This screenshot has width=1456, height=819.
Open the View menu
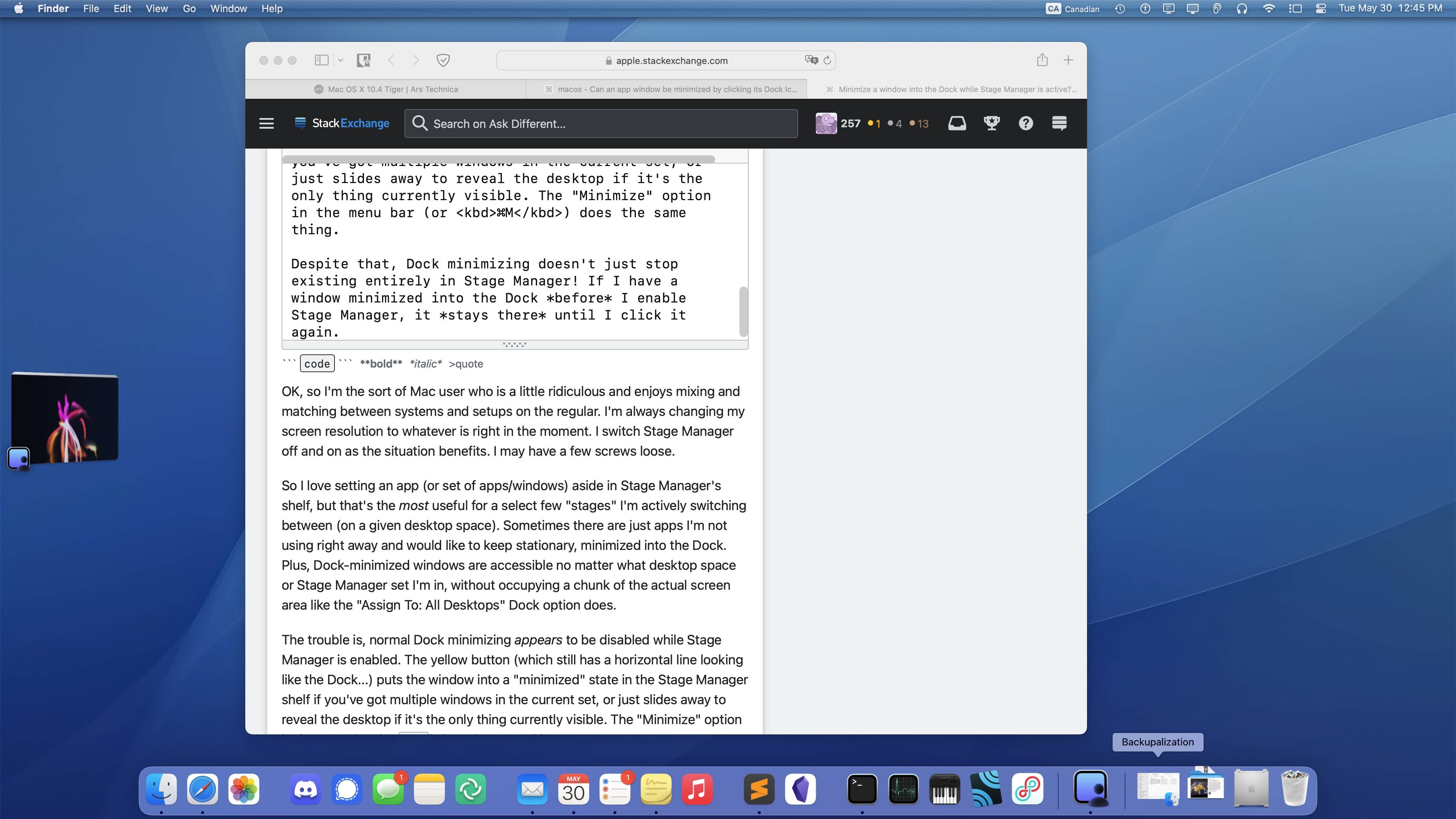pos(156,9)
